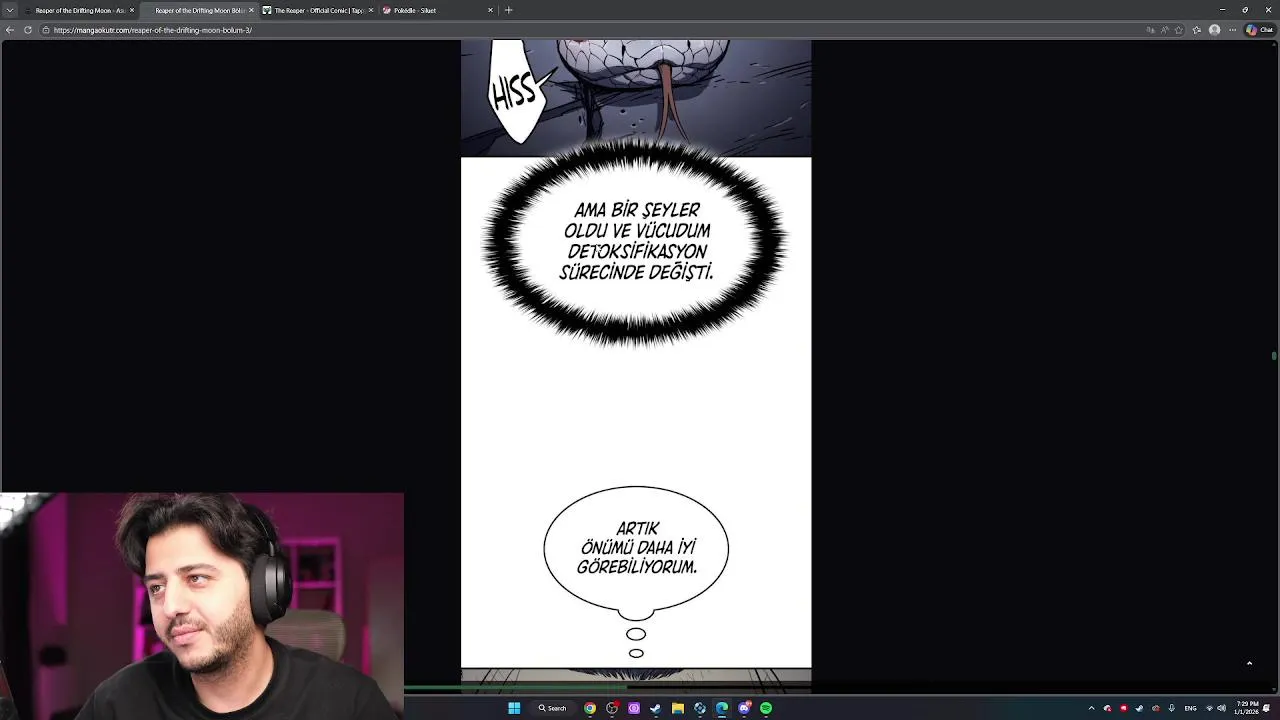1280x720 pixels.
Task: Open Spotify from the taskbar
Action: pyautogui.click(x=766, y=708)
